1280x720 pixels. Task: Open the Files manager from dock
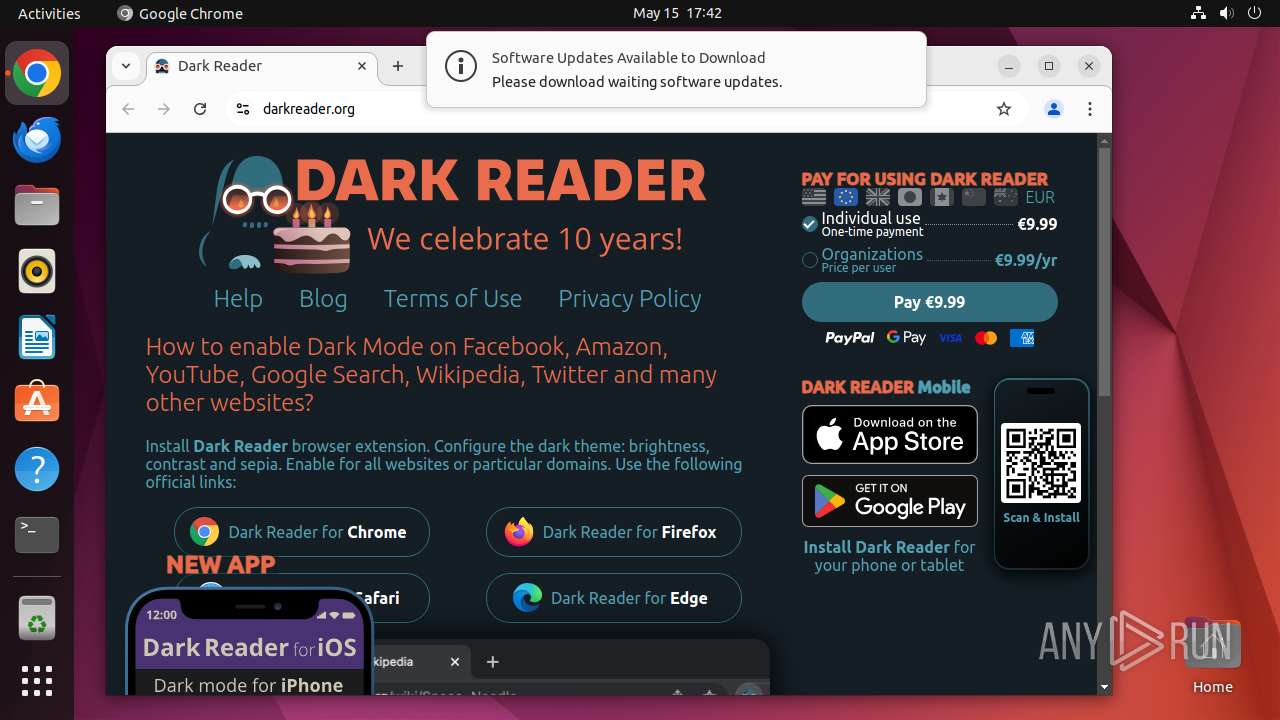click(37, 205)
